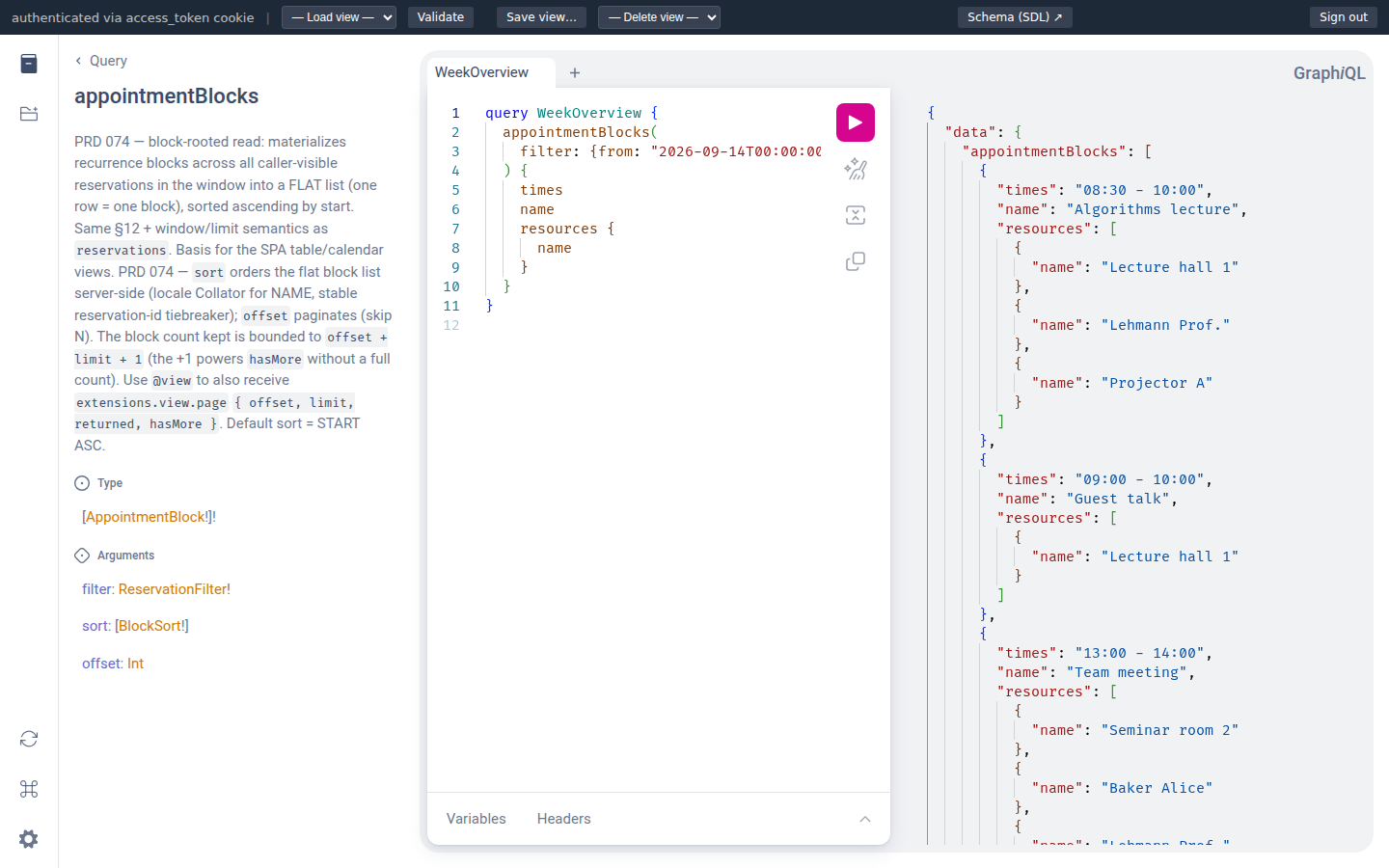Click the "09:00 - 10:00" times value
1389x868 pixels.
point(1139,479)
